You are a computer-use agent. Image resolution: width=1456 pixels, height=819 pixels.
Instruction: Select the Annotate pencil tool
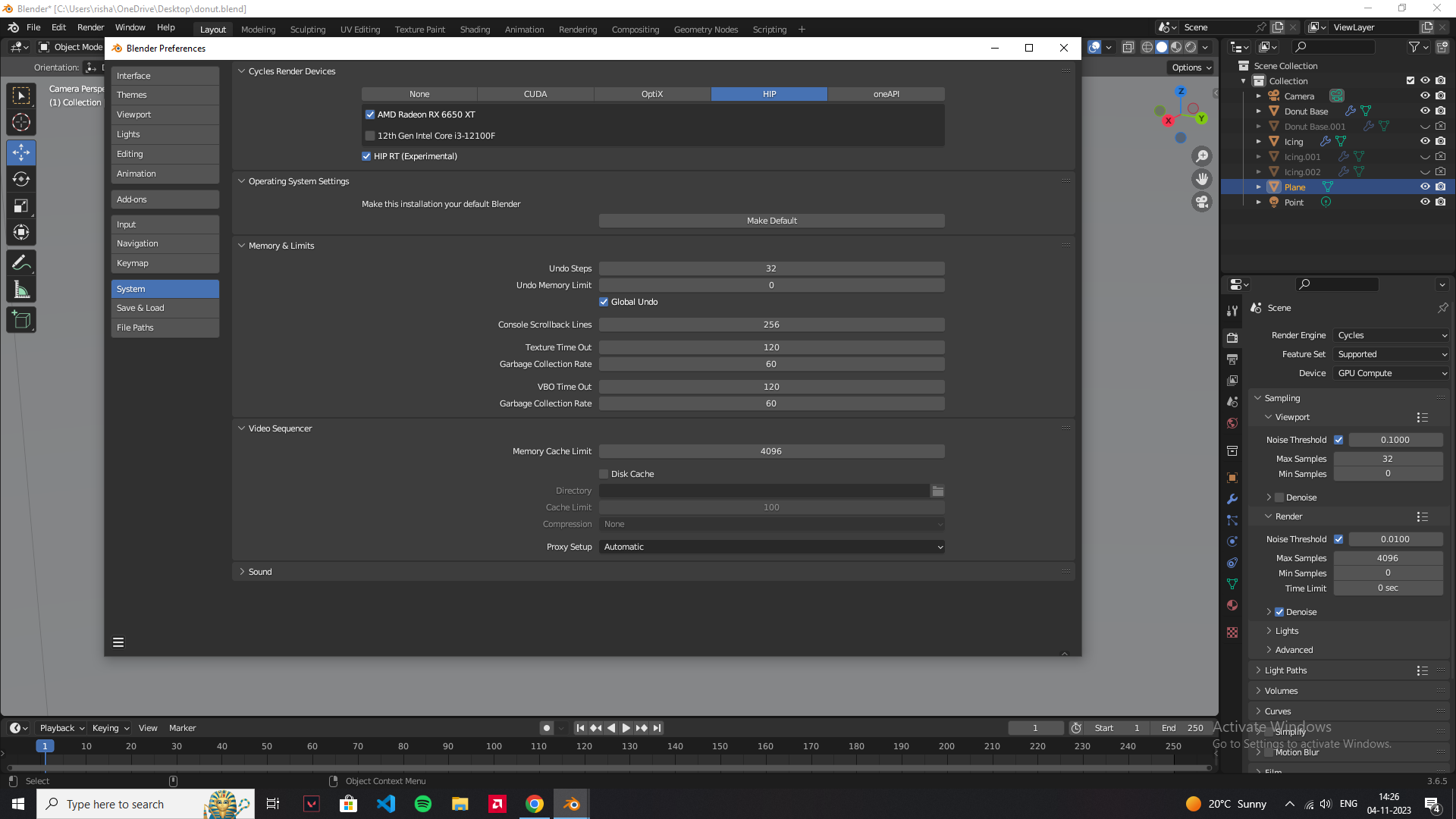tap(21, 263)
